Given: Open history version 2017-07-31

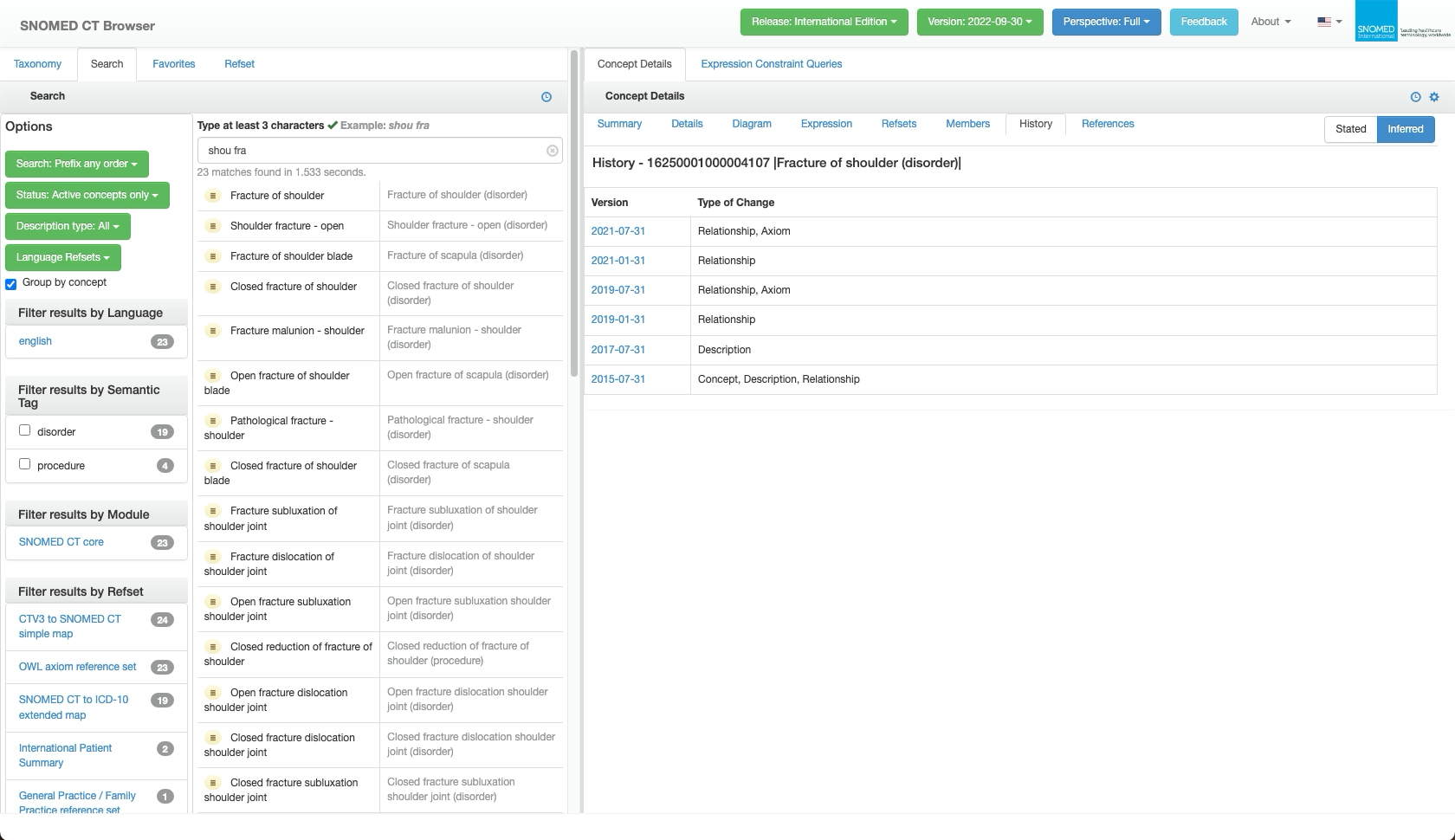Looking at the screenshot, I should coord(618,350).
